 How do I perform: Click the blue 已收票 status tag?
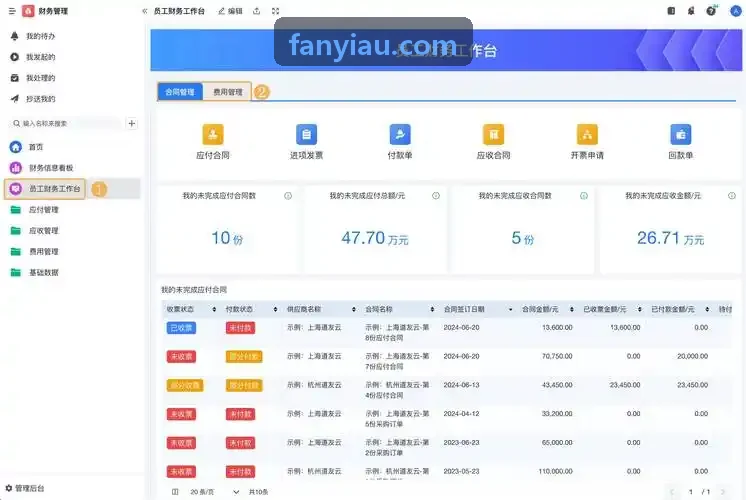[181, 328]
